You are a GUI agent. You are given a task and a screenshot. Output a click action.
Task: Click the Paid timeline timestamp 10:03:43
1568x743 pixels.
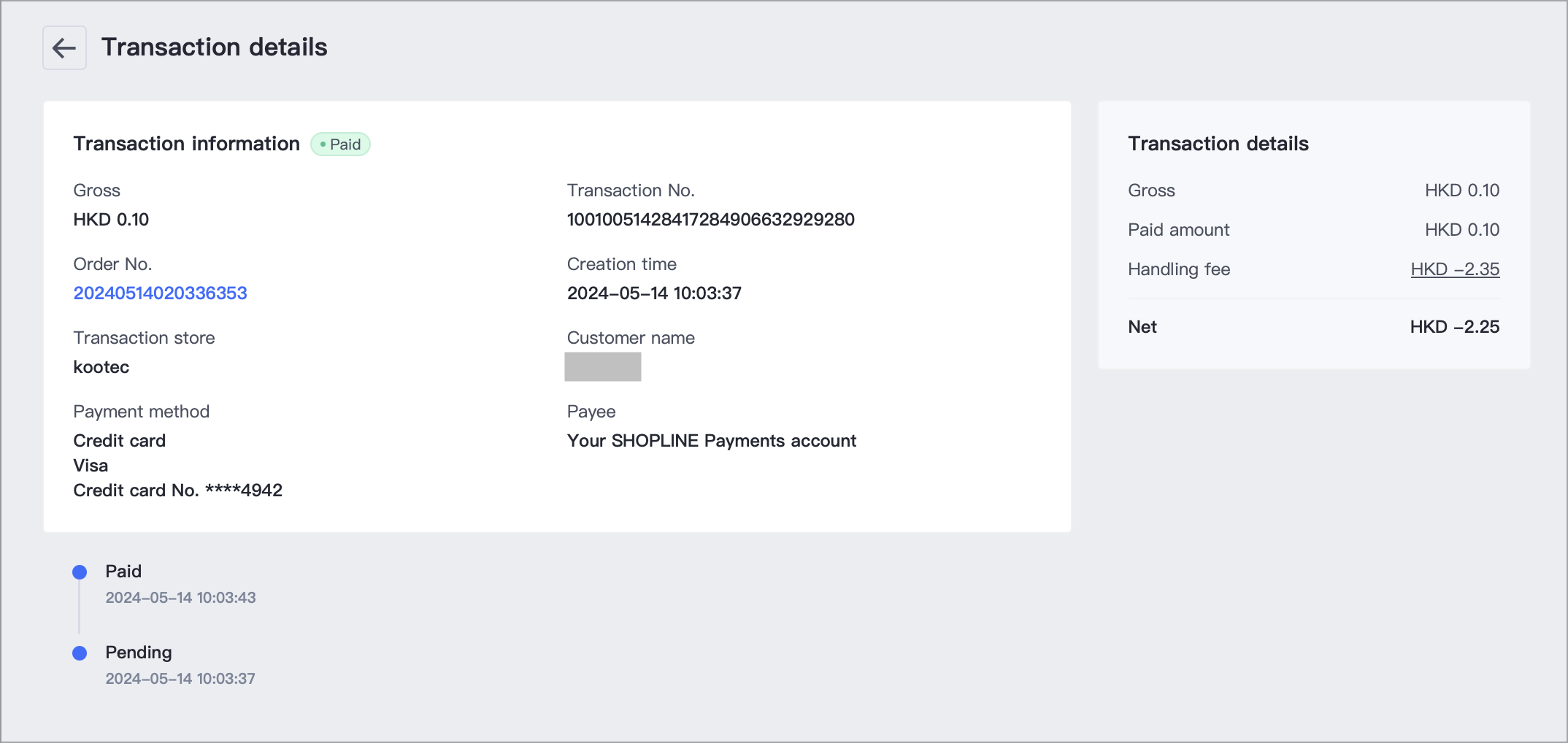pos(180,598)
